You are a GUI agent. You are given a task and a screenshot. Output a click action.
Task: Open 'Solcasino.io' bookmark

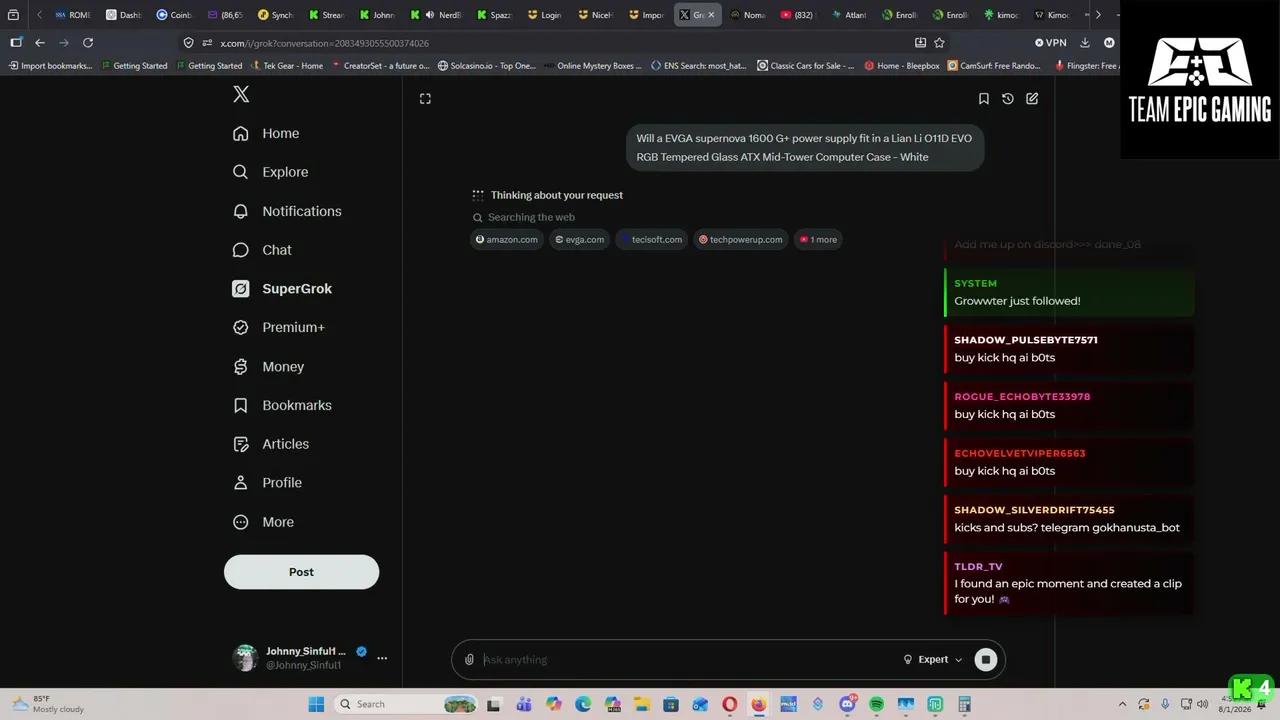[x=487, y=66]
